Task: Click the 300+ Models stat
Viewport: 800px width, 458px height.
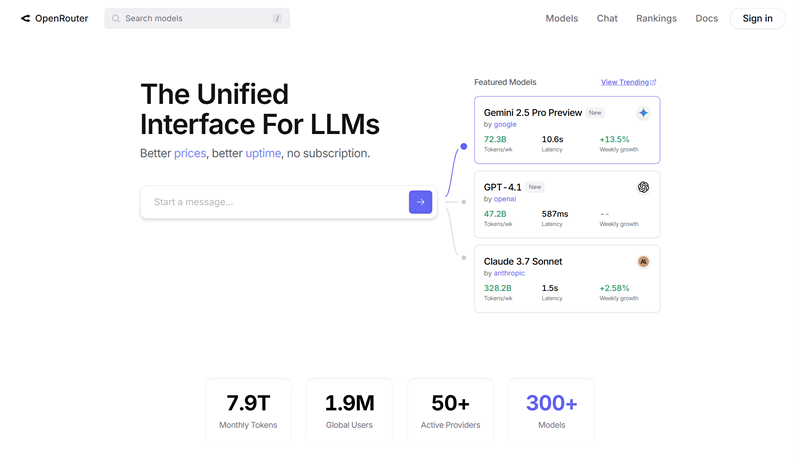Action: (x=552, y=410)
